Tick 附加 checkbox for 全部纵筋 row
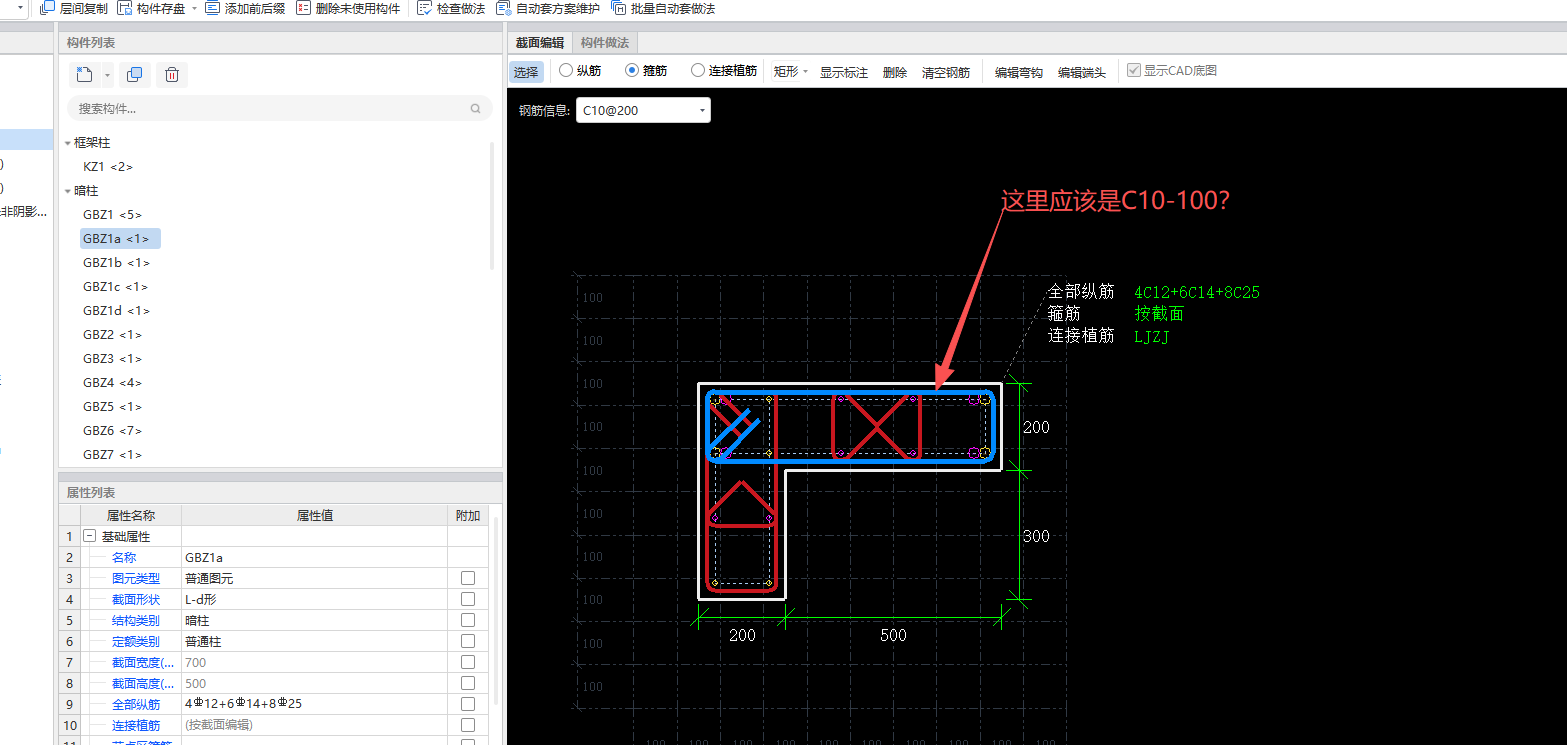Viewport: 1567px width, 745px height. tap(468, 704)
